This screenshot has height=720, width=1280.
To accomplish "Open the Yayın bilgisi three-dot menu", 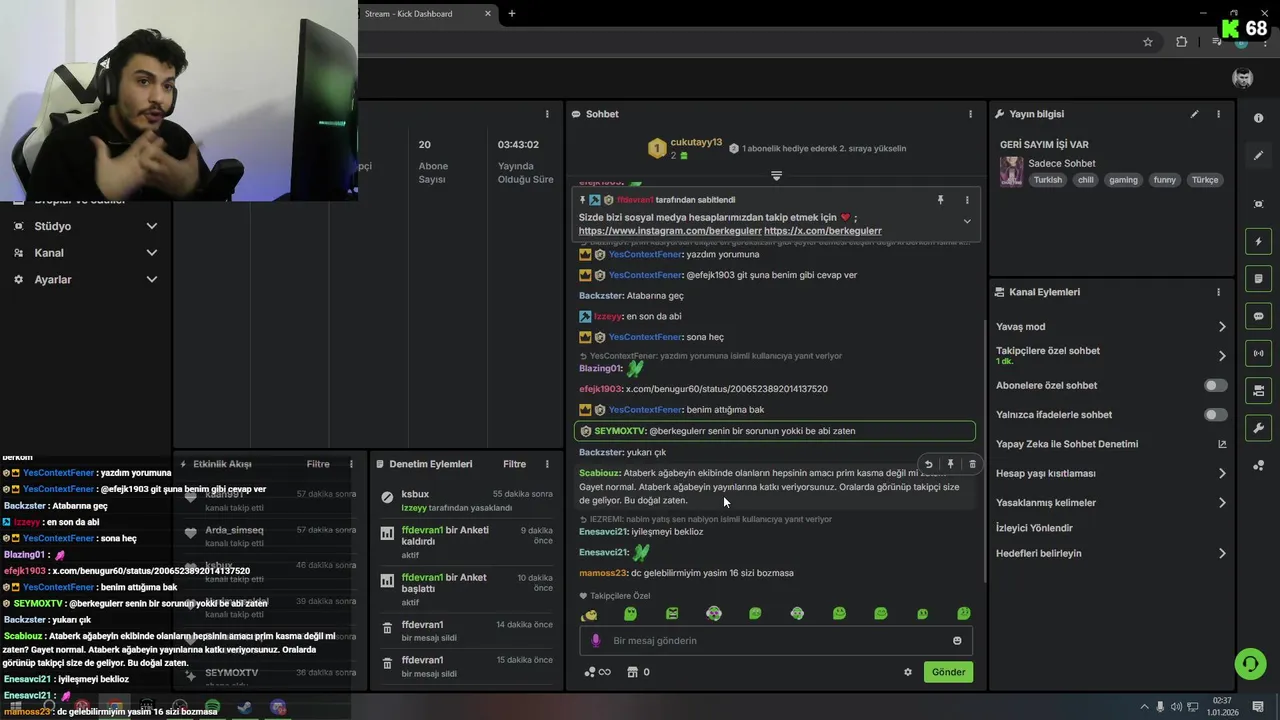I will [x=1218, y=114].
